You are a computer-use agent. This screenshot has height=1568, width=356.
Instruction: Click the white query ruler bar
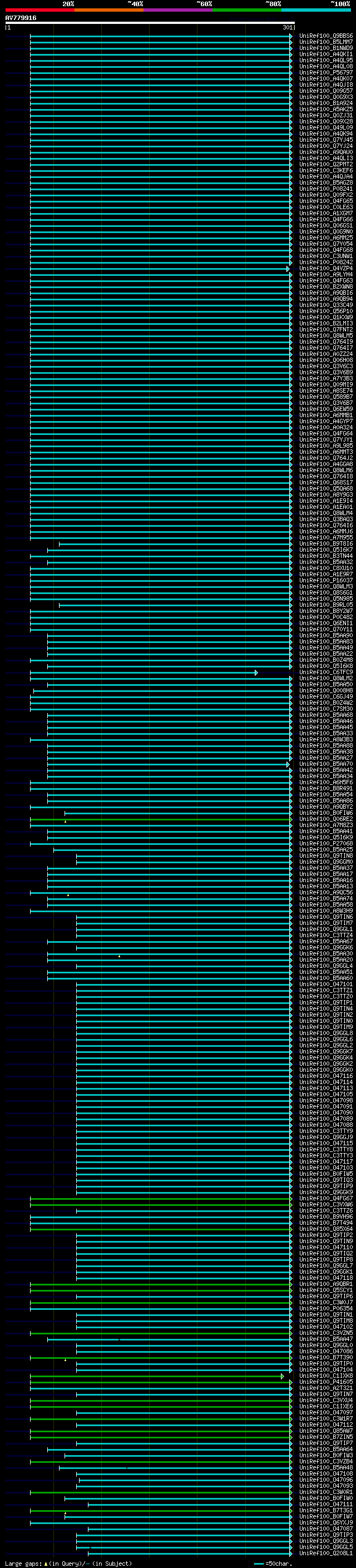[x=150, y=23]
